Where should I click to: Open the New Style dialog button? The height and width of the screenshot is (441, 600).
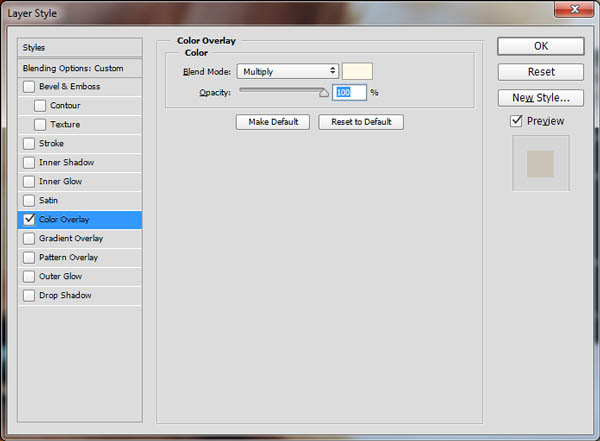[x=541, y=98]
